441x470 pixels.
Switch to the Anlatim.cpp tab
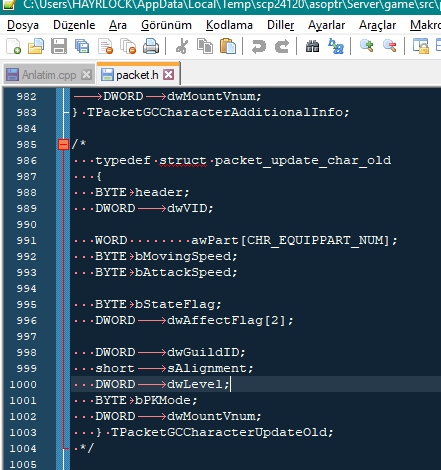(49, 75)
